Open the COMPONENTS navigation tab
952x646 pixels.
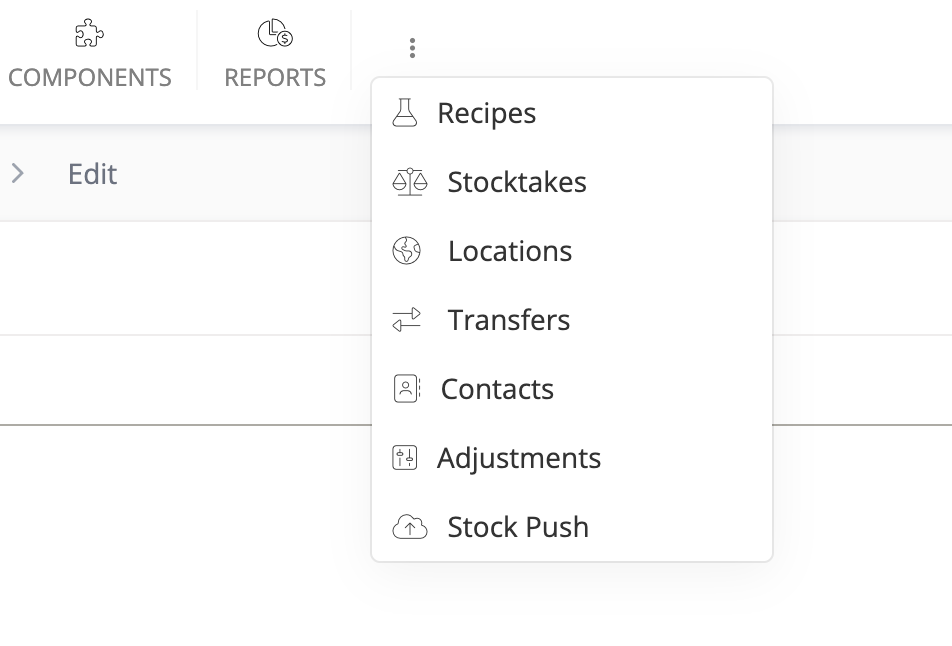(x=89, y=77)
